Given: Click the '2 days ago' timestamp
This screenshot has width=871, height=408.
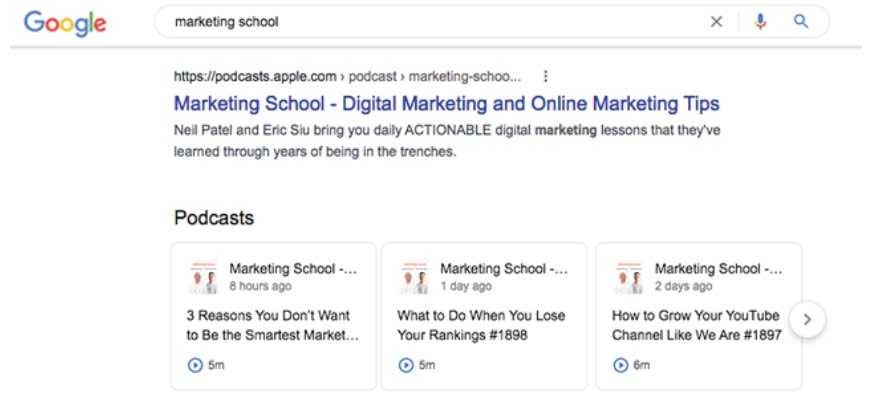Looking at the screenshot, I should pyautogui.click(x=683, y=286).
